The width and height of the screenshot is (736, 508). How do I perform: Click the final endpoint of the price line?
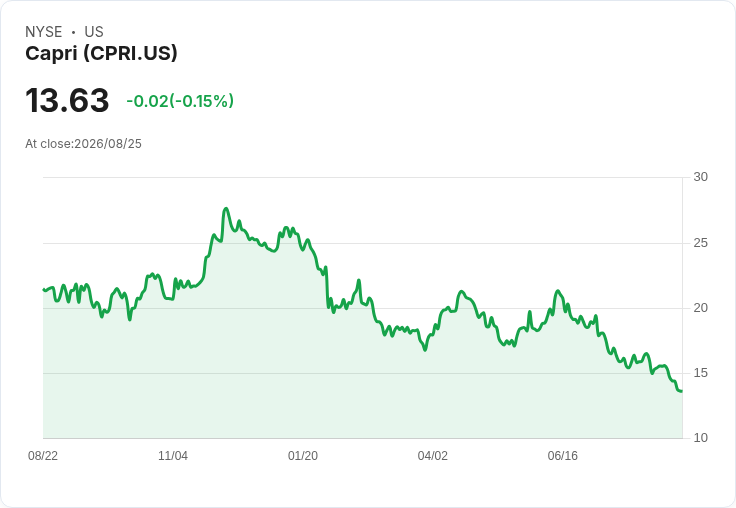click(681, 391)
